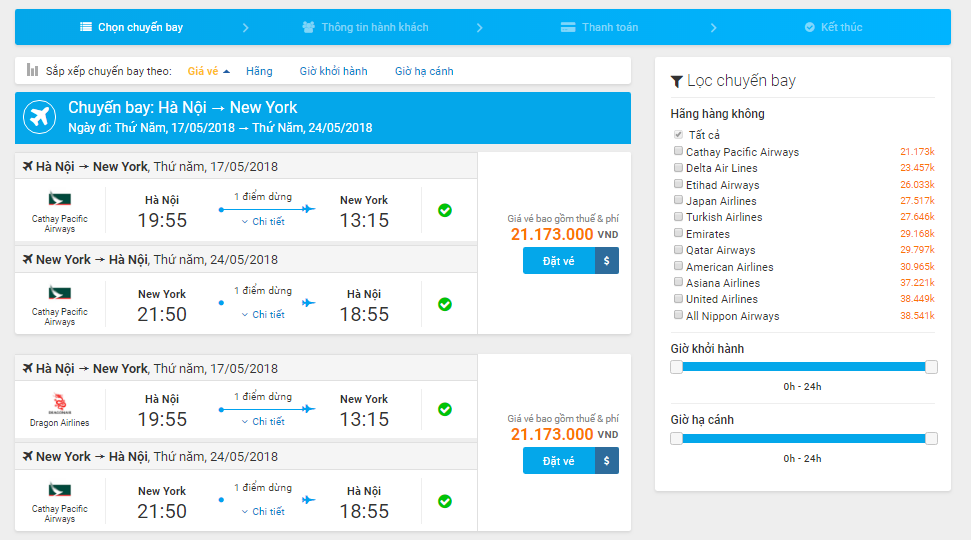Image resolution: width=971 pixels, height=540 pixels.
Task: Open the Chọn chuyến bay step
Action: point(132,27)
